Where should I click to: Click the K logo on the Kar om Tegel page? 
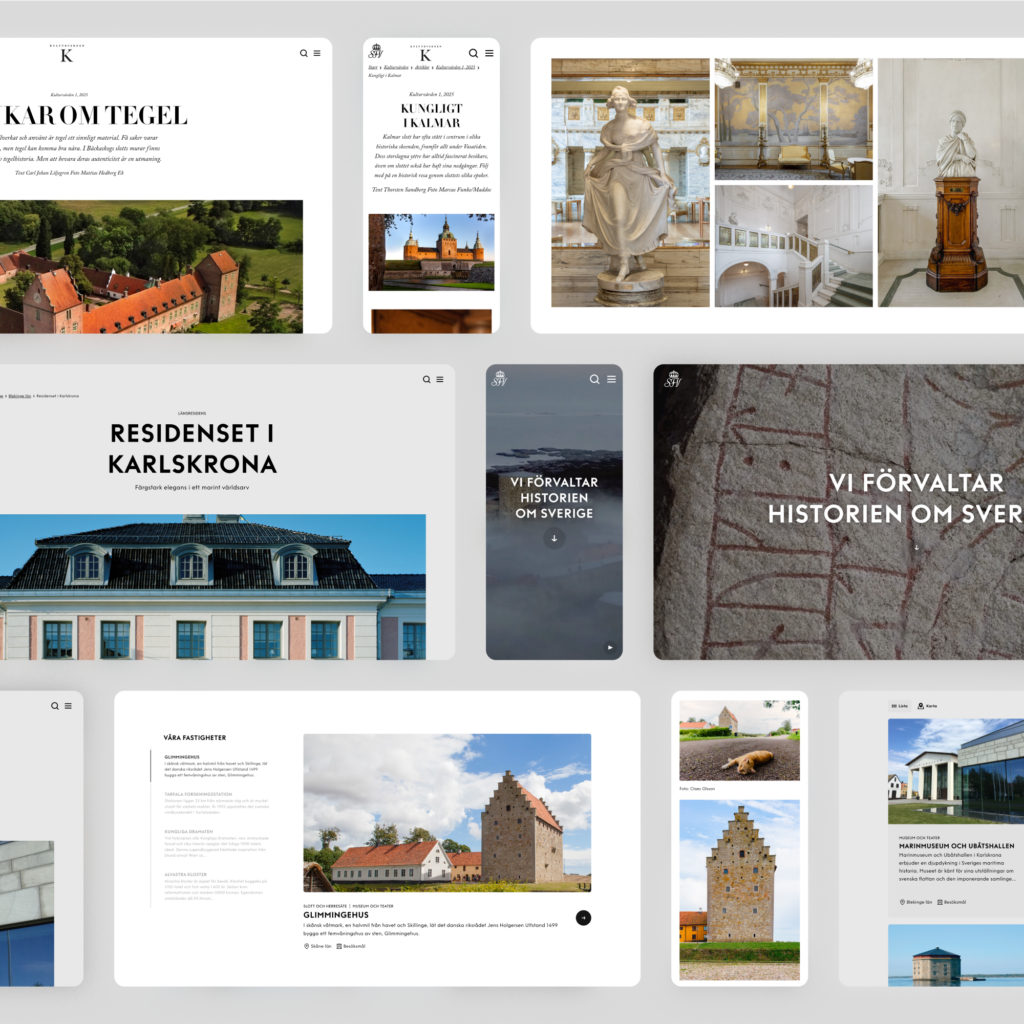pyautogui.click(x=67, y=54)
